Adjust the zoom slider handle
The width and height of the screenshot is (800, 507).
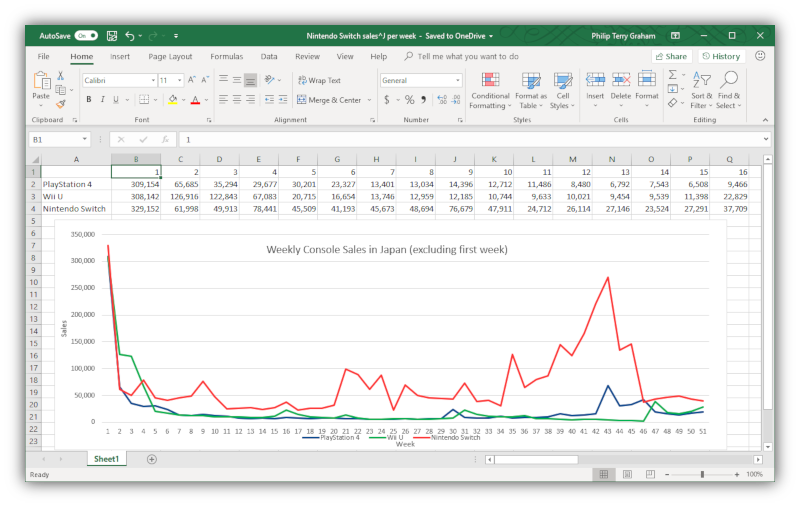[703, 474]
